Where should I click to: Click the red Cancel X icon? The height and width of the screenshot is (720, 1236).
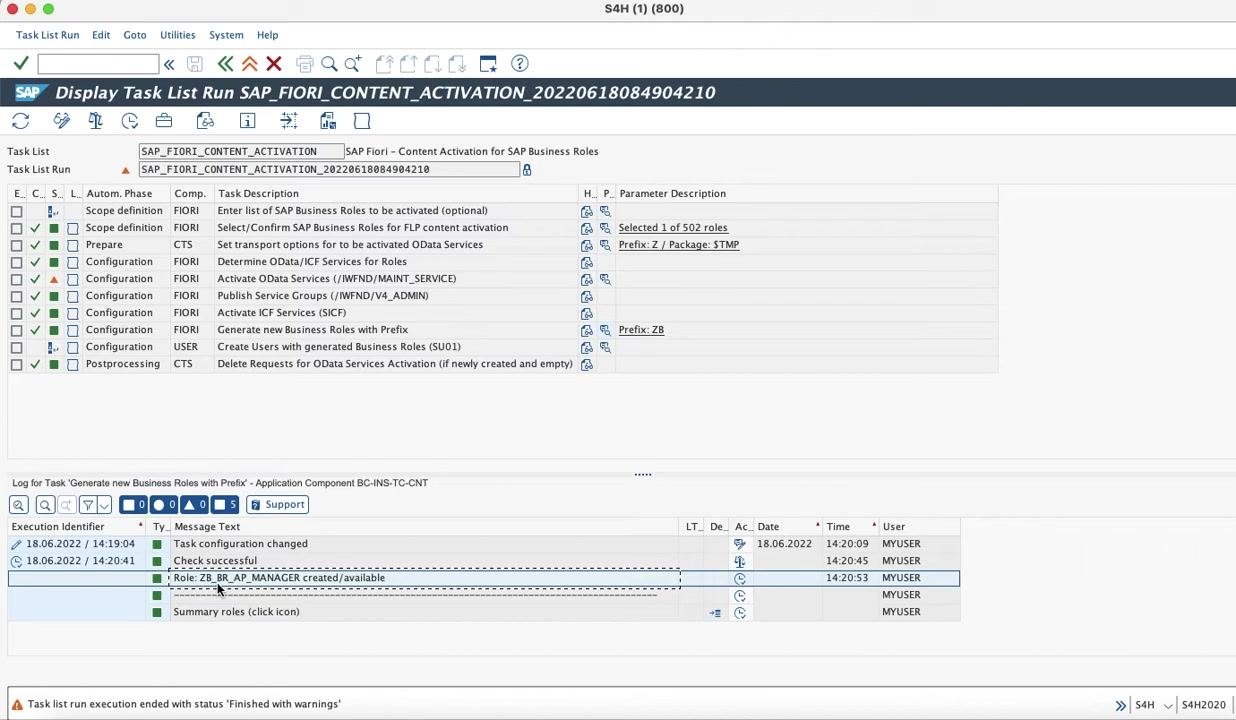pyautogui.click(x=273, y=64)
